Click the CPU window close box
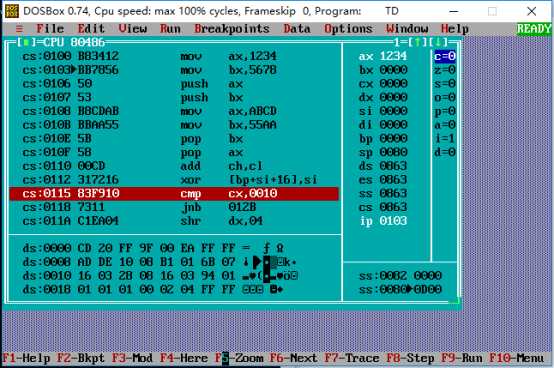This screenshot has height=368, width=554. point(26,43)
